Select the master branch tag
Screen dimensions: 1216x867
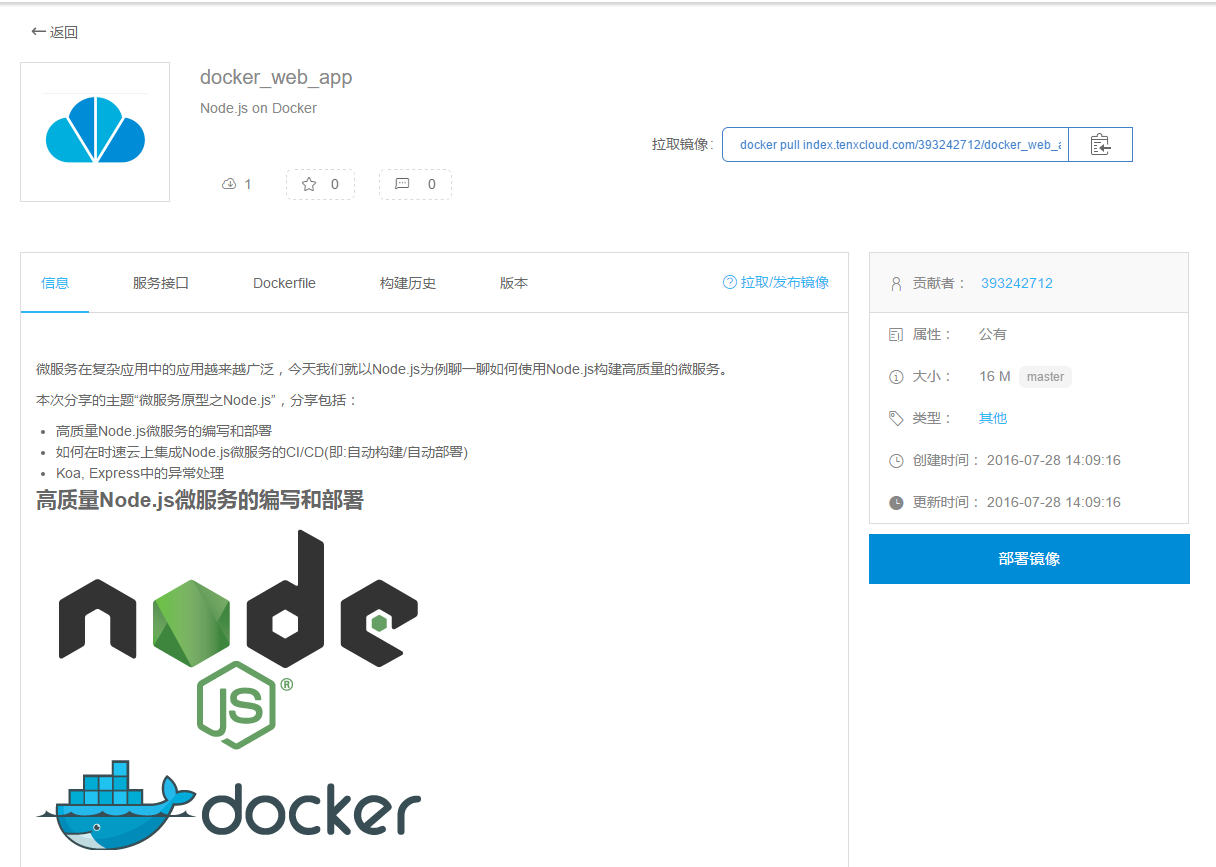click(x=1044, y=377)
